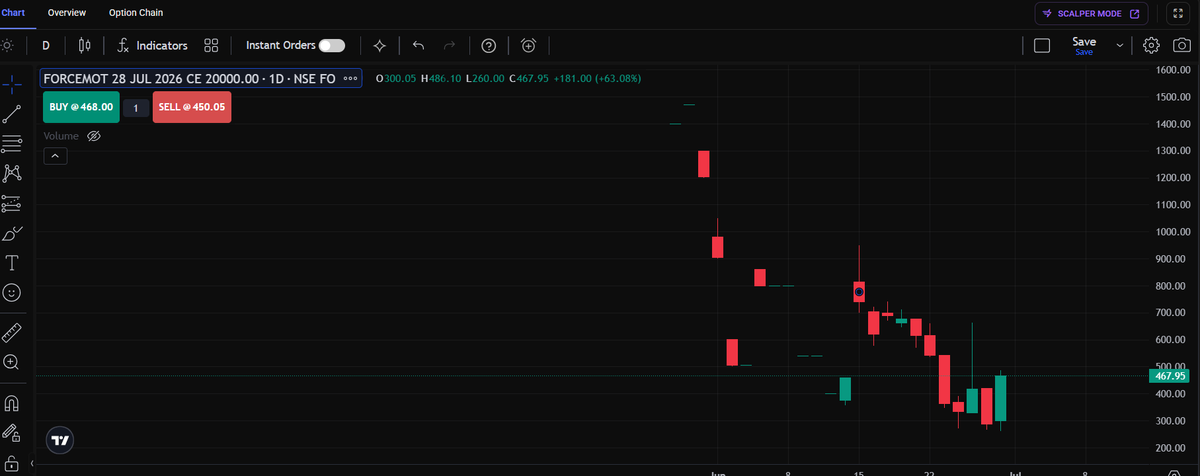Launch Scalper Mode
The height and width of the screenshot is (476, 1200).
click(1091, 13)
